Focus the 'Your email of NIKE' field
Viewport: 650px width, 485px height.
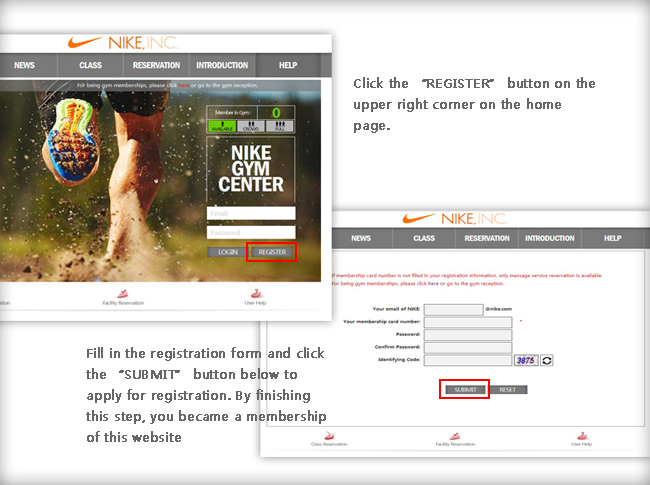tap(454, 310)
